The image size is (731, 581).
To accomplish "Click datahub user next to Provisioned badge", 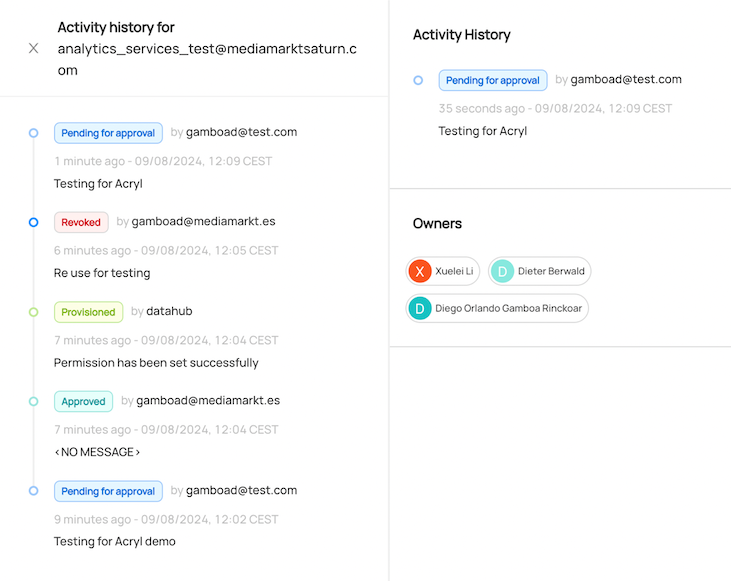I will [169, 311].
